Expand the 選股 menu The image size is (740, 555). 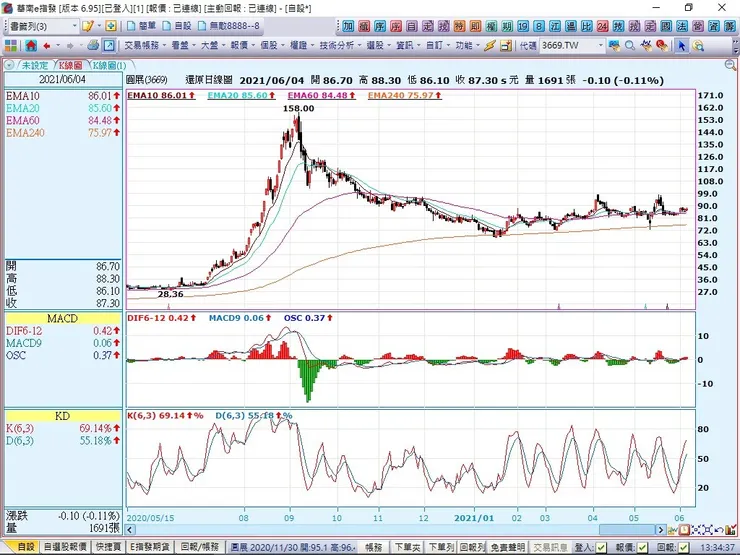coord(378,45)
